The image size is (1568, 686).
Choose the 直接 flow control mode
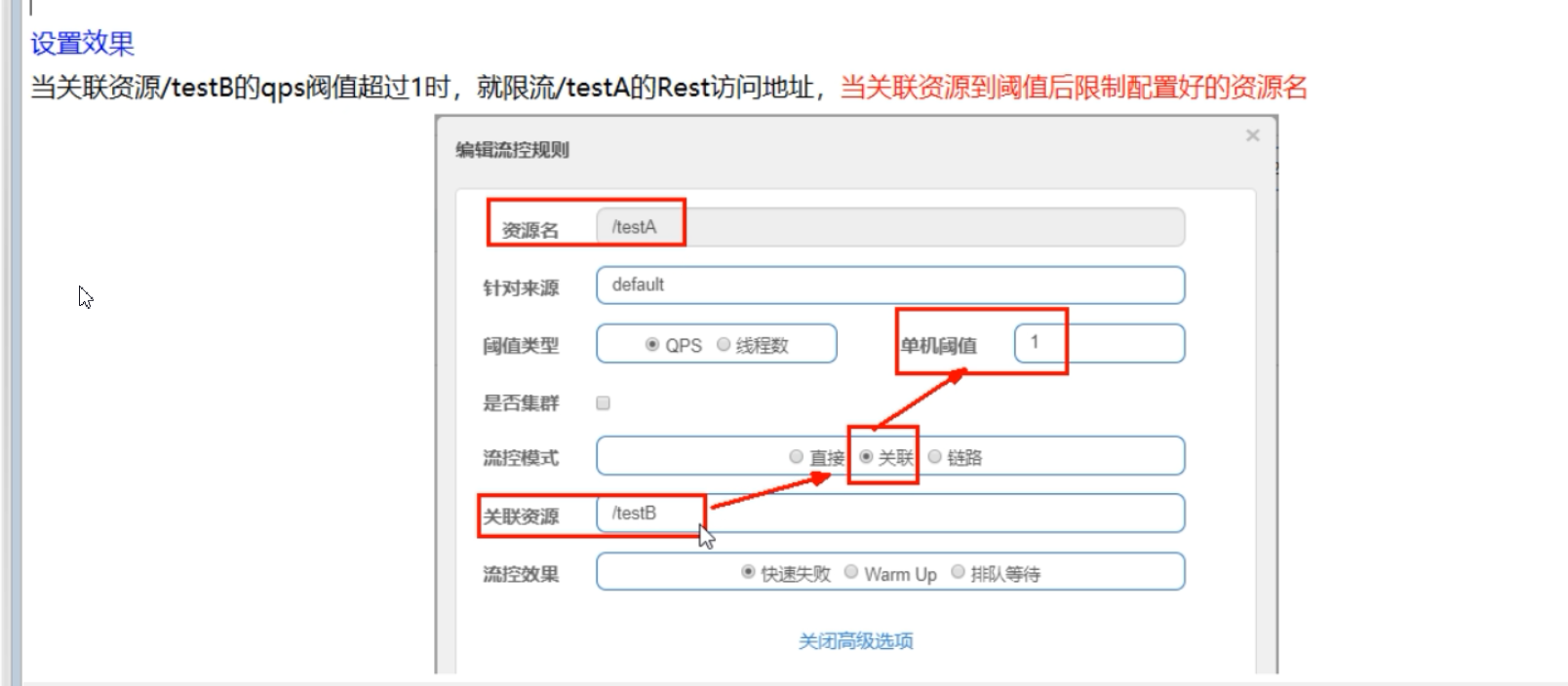point(796,457)
